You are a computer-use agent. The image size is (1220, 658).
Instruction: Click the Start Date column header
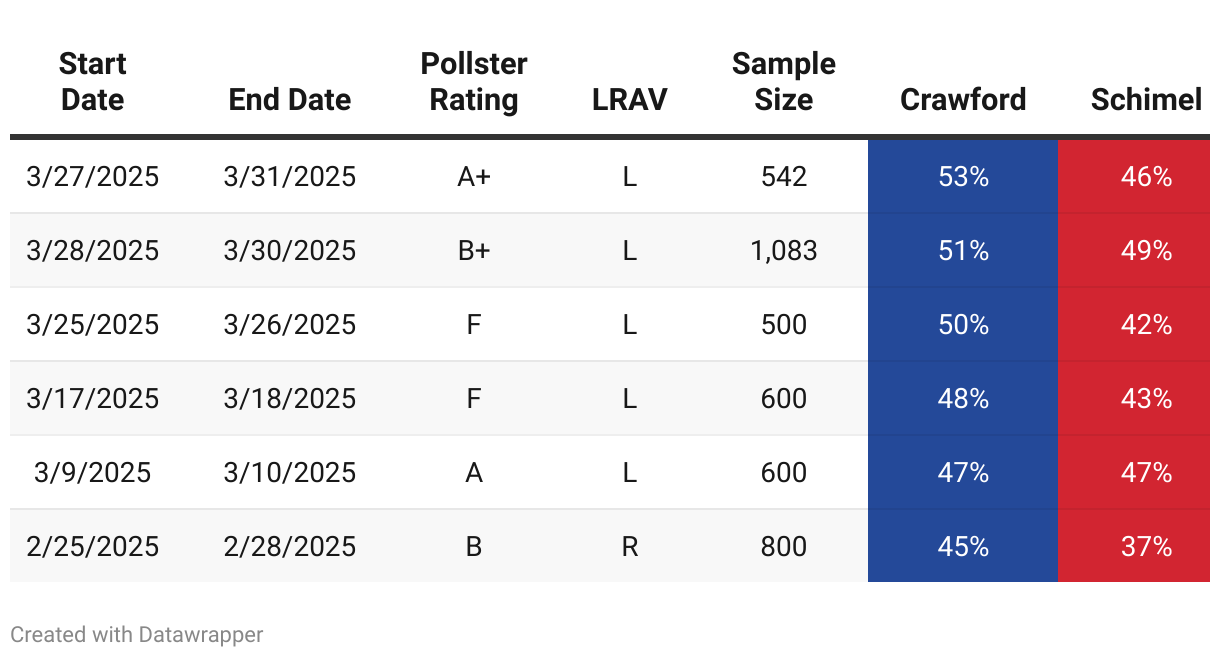tap(92, 82)
